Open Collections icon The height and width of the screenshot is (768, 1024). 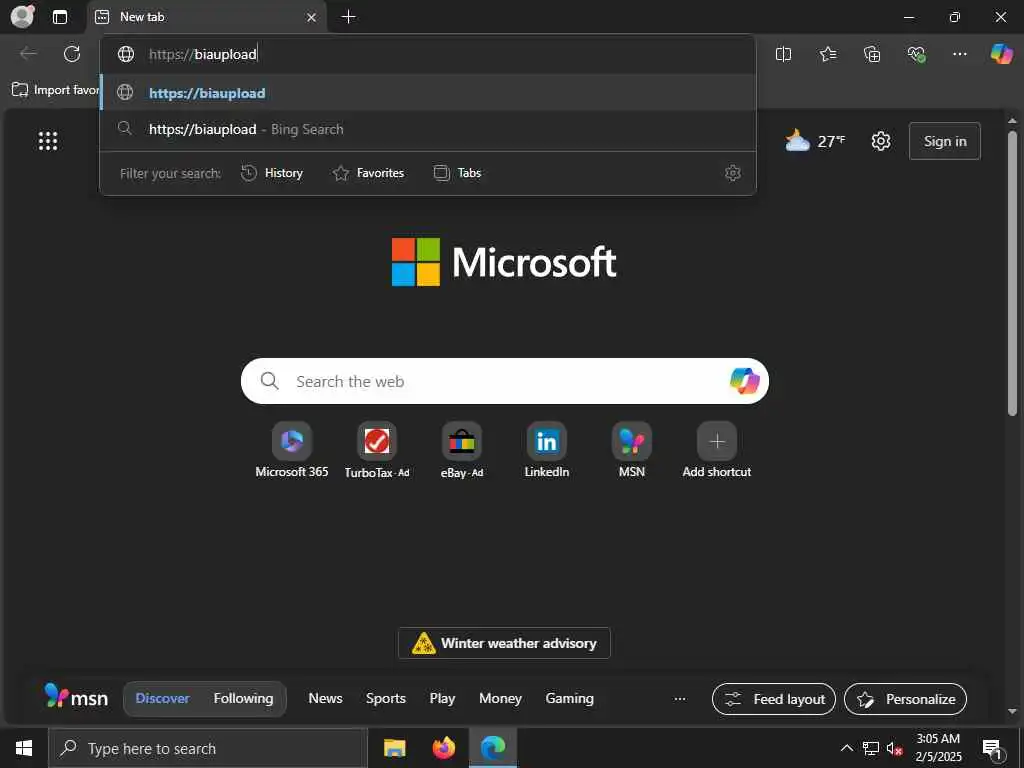click(872, 54)
